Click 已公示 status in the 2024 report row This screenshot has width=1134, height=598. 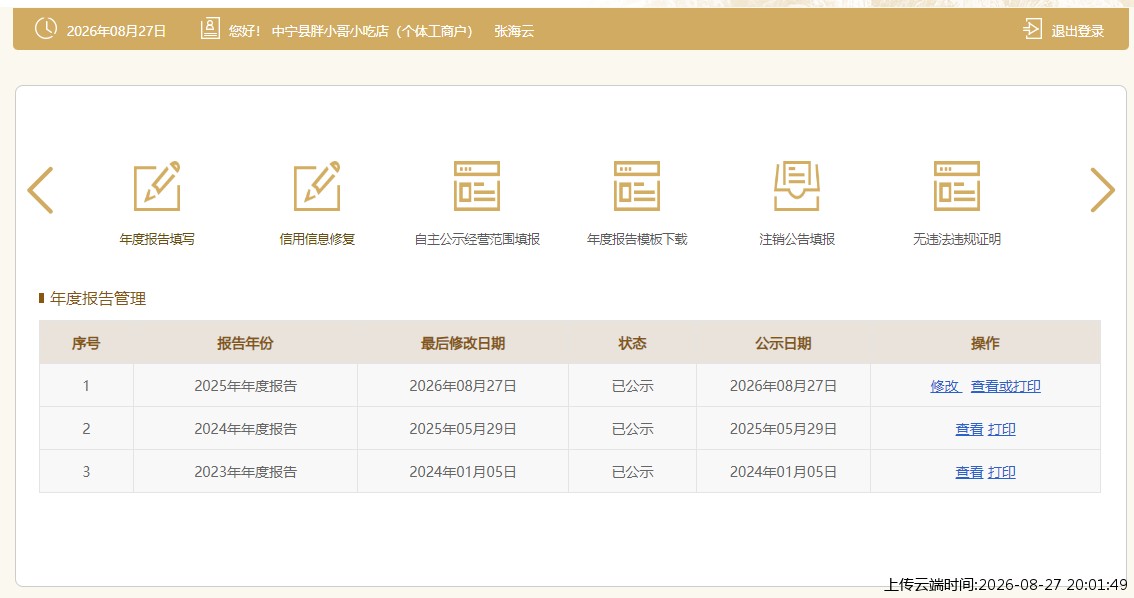tap(632, 430)
